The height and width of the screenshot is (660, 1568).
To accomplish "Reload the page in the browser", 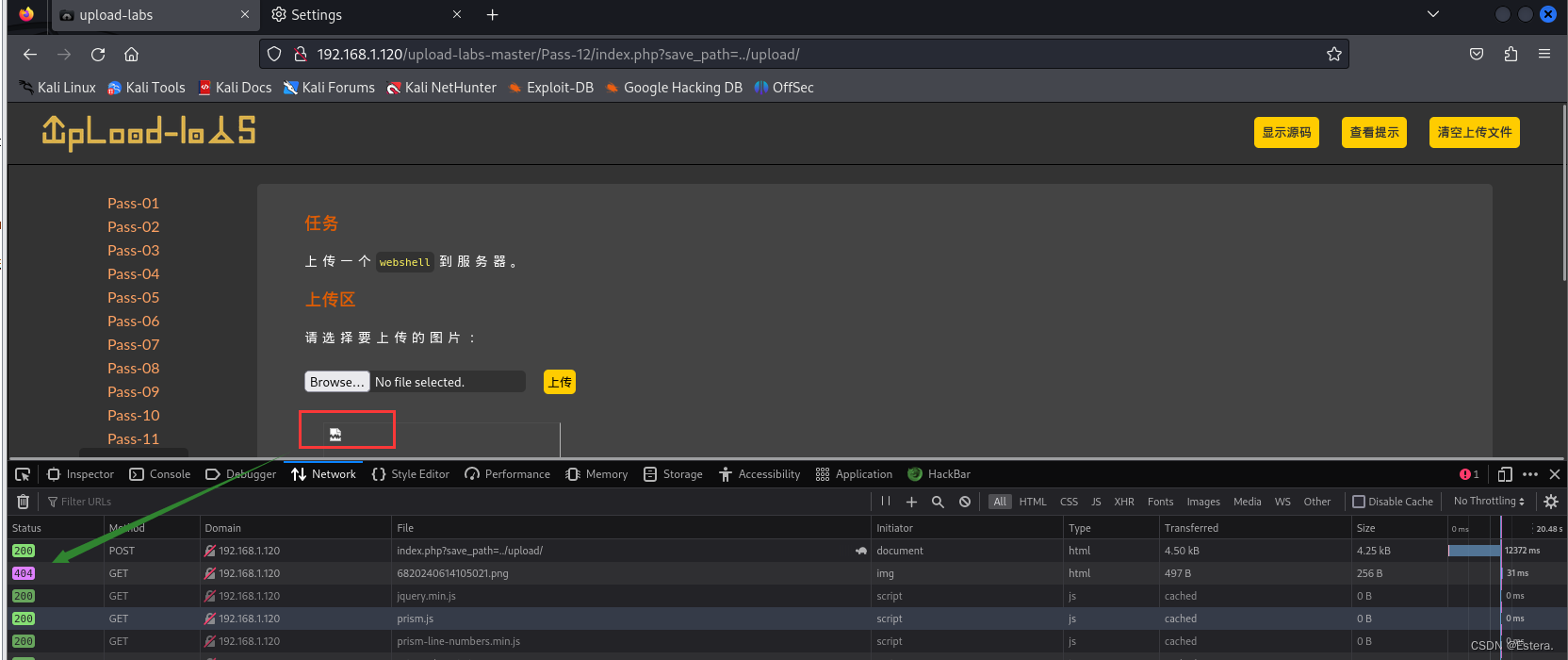I will point(98,55).
